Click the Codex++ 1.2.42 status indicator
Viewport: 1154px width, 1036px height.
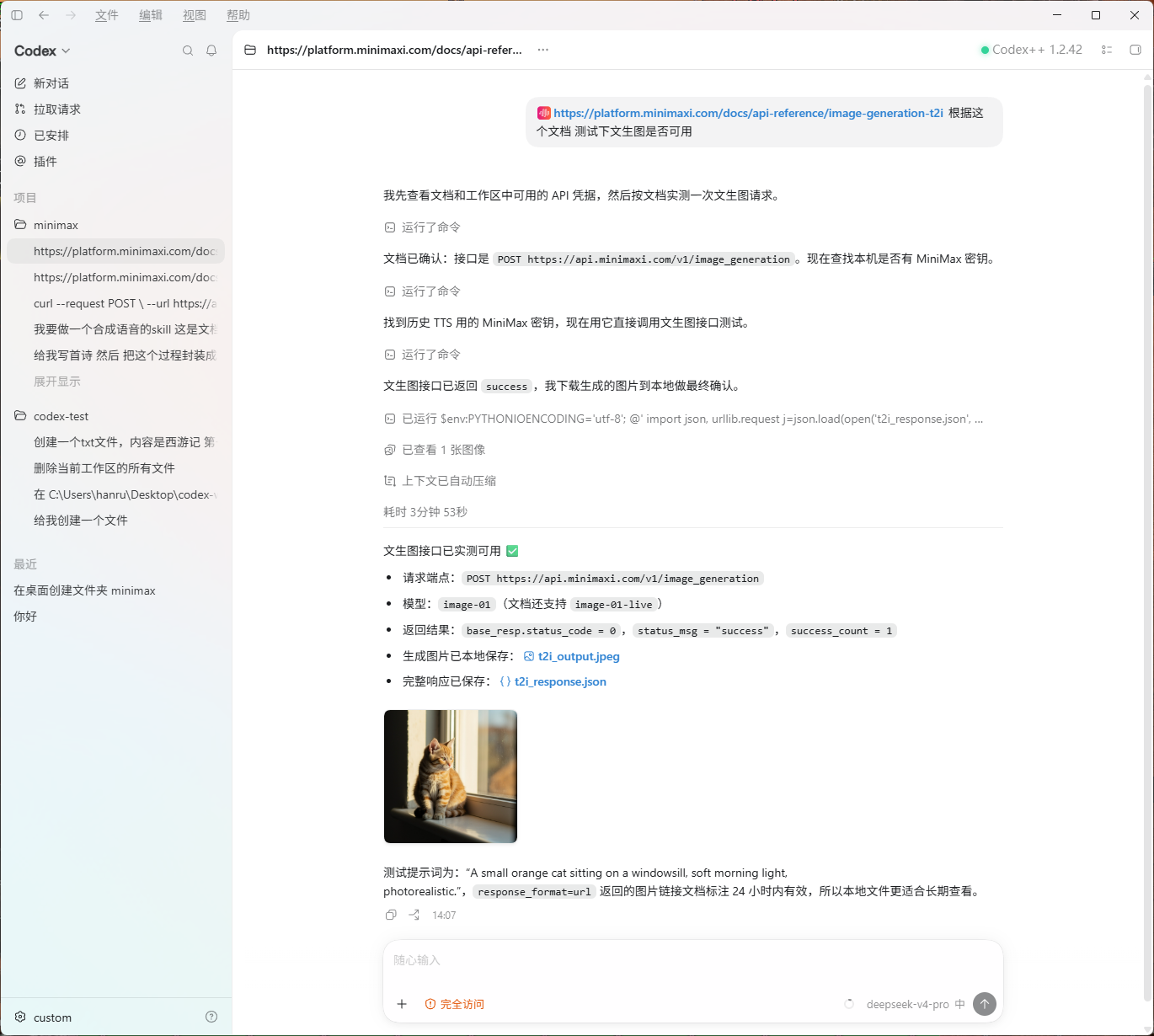(1032, 50)
